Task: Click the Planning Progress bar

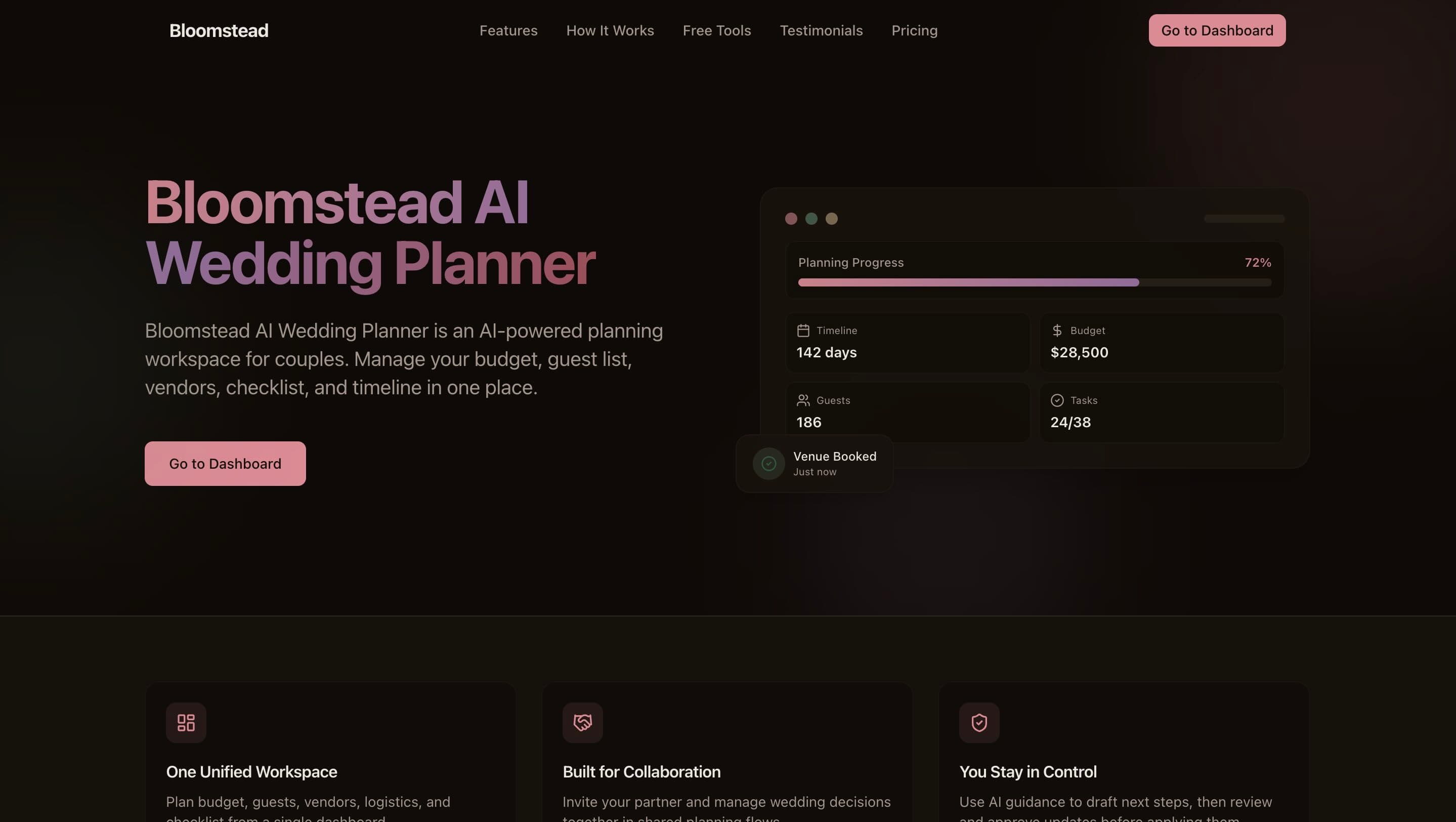Action: (x=1035, y=282)
